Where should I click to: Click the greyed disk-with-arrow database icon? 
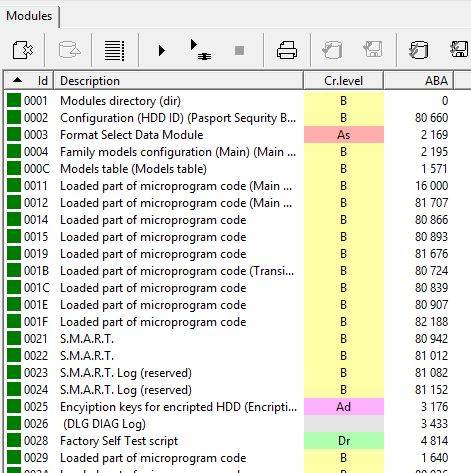[70, 50]
